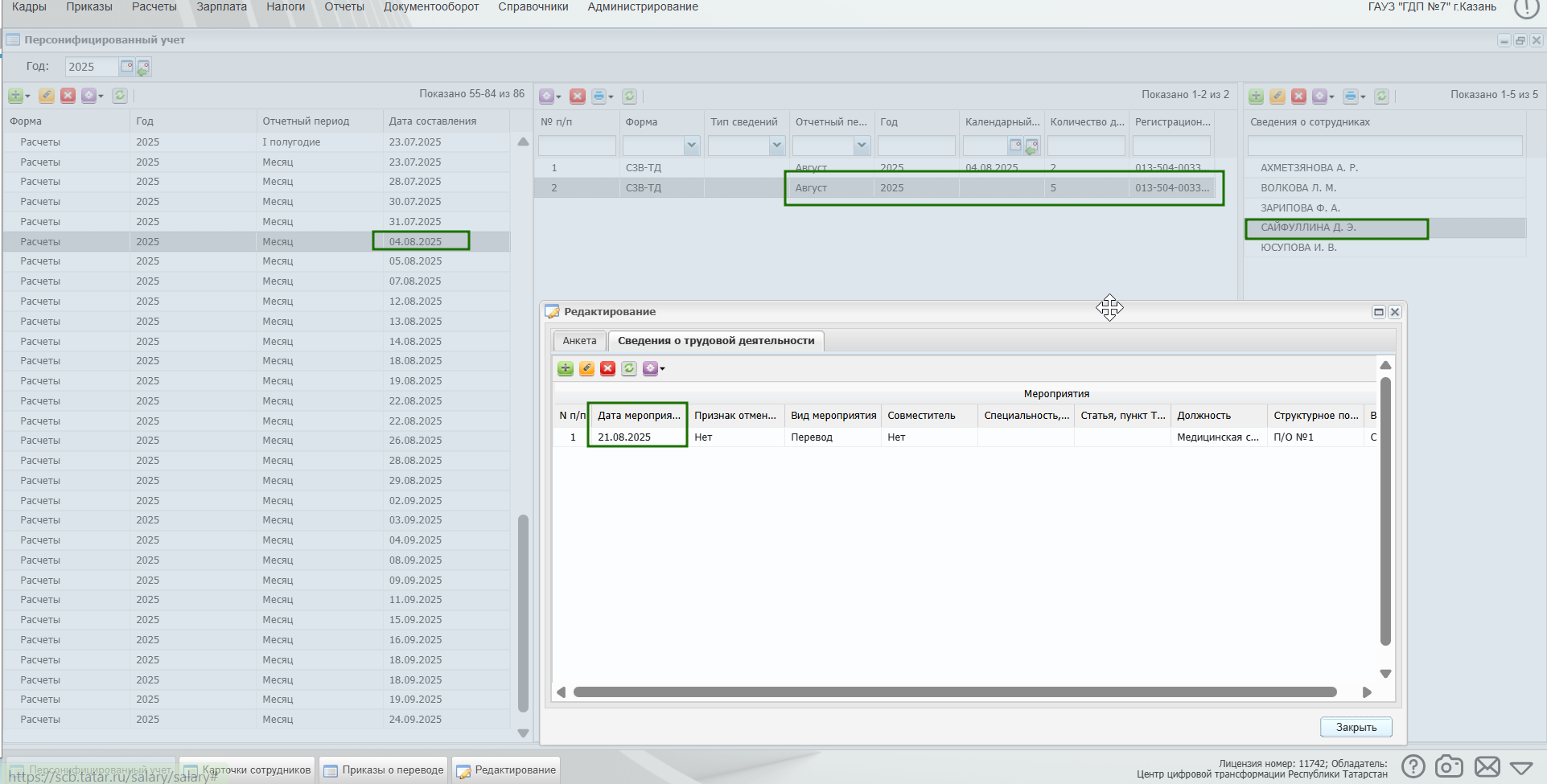Open the Кадры menu
The height and width of the screenshot is (784, 1547).
pyautogui.click(x=29, y=7)
